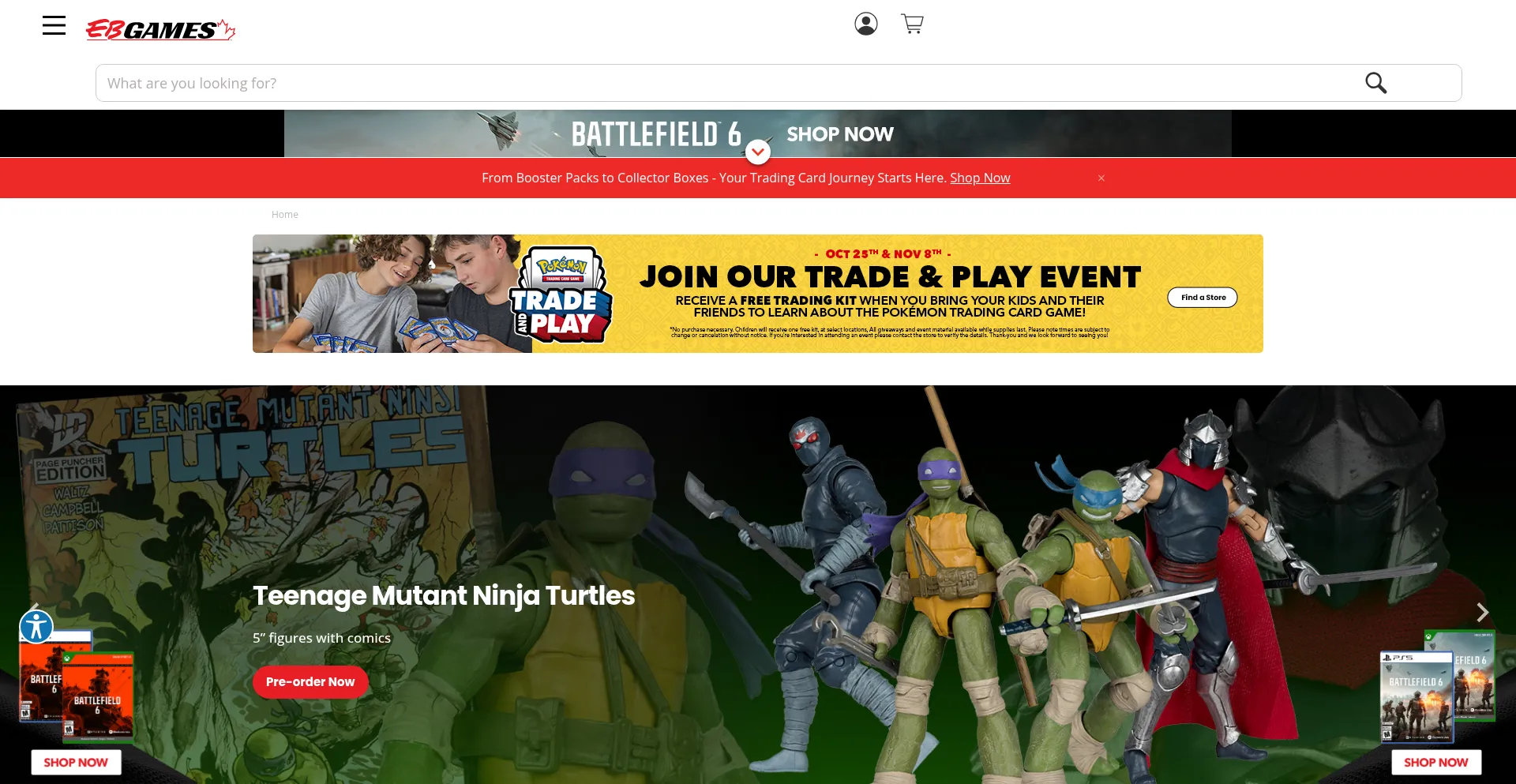Open the Pokémon Trade and Play logo banner

(x=561, y=295)
